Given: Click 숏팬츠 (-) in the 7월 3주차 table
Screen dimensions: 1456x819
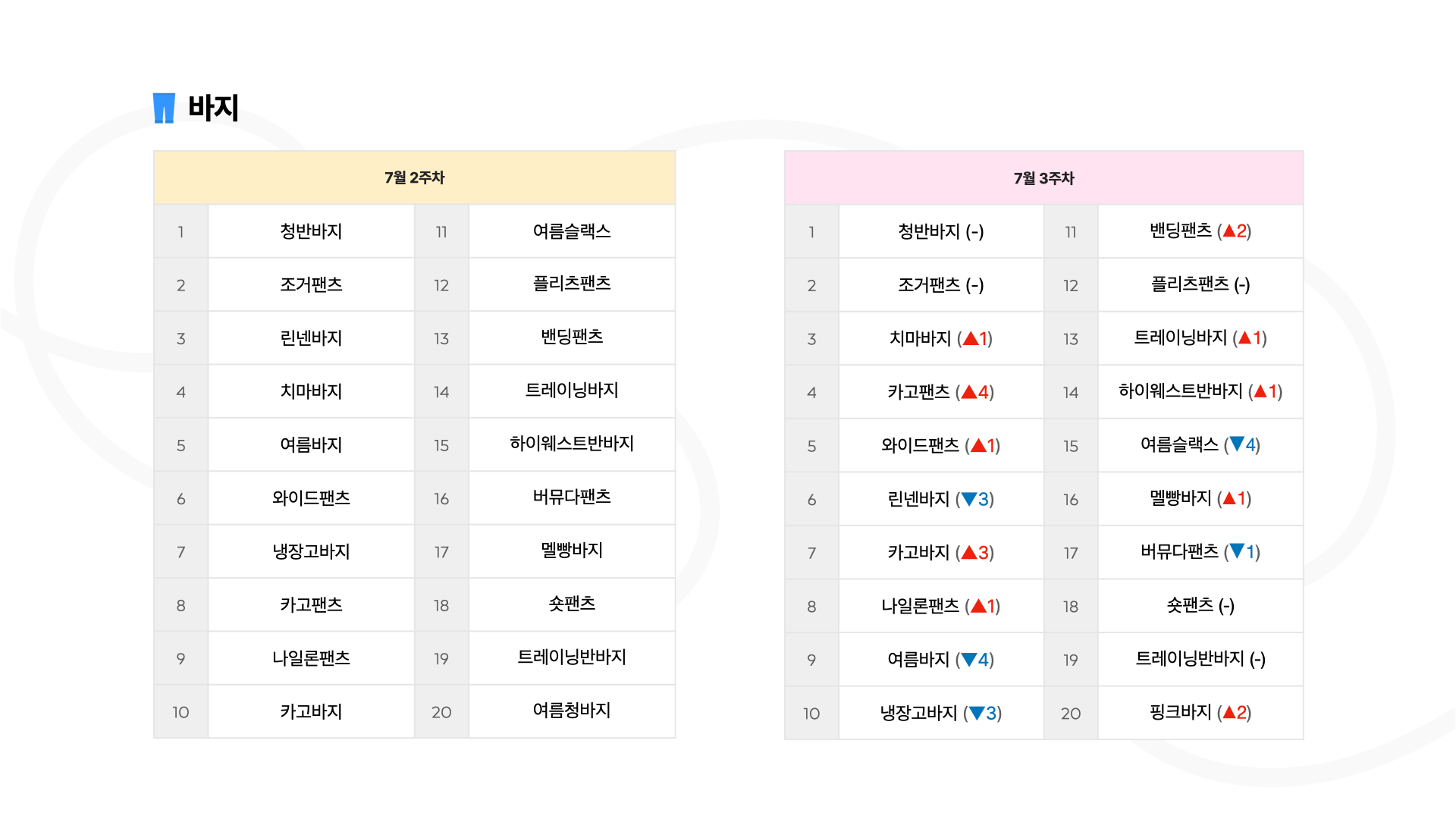Looking at the screenshot, I should click(x=1200, y=605).
